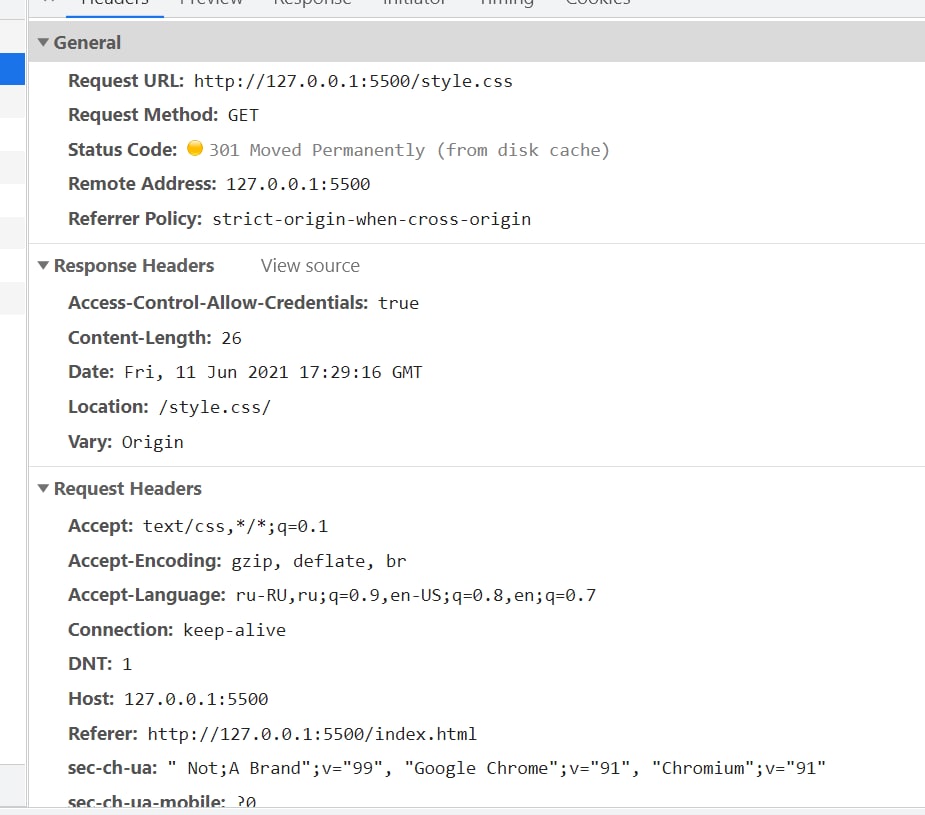Open the Response tab
This screenshot has width=925, height=815.
(x=312, y=5)
